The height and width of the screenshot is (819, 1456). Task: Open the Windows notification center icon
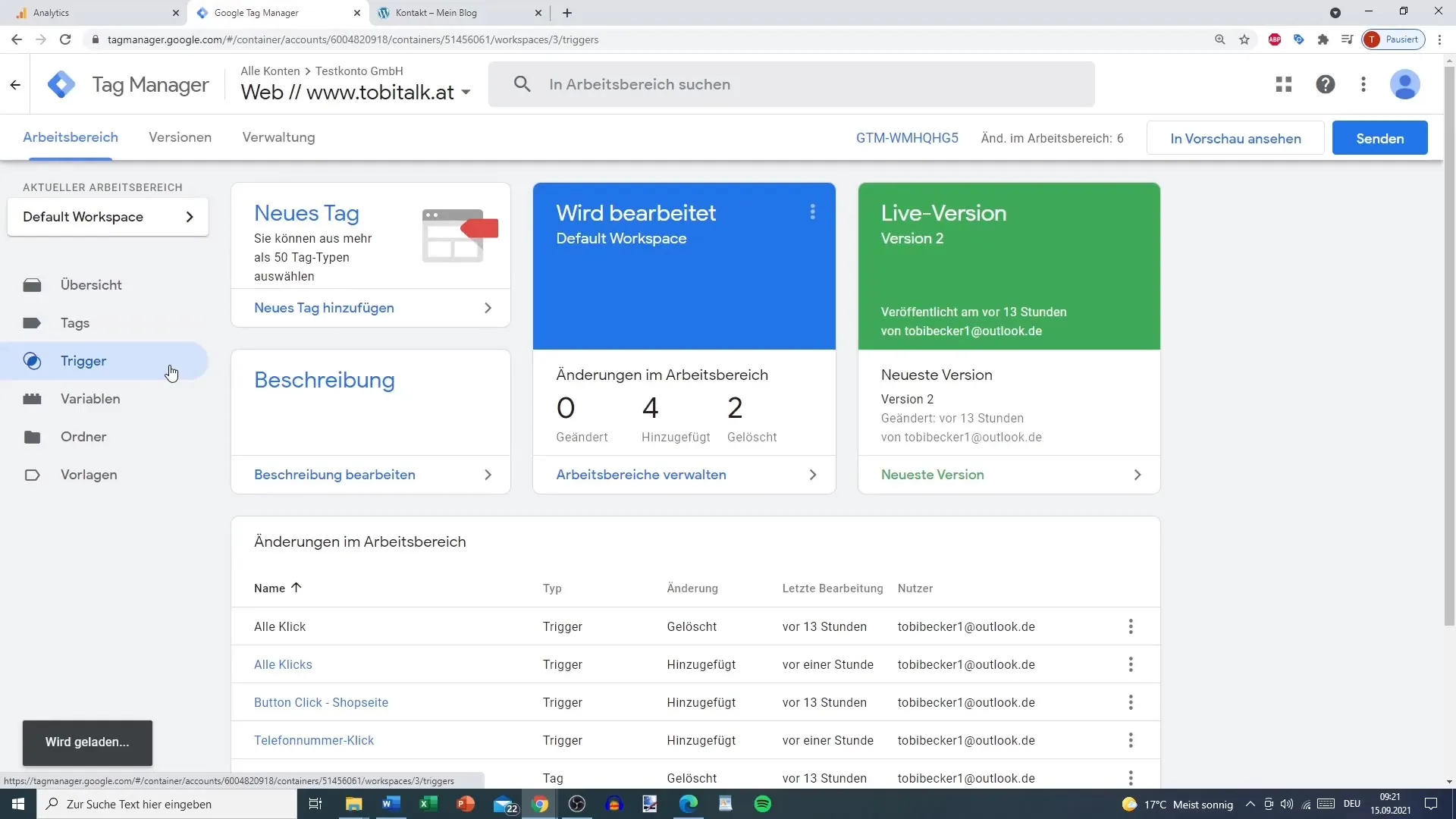[x=1431, y=804]
